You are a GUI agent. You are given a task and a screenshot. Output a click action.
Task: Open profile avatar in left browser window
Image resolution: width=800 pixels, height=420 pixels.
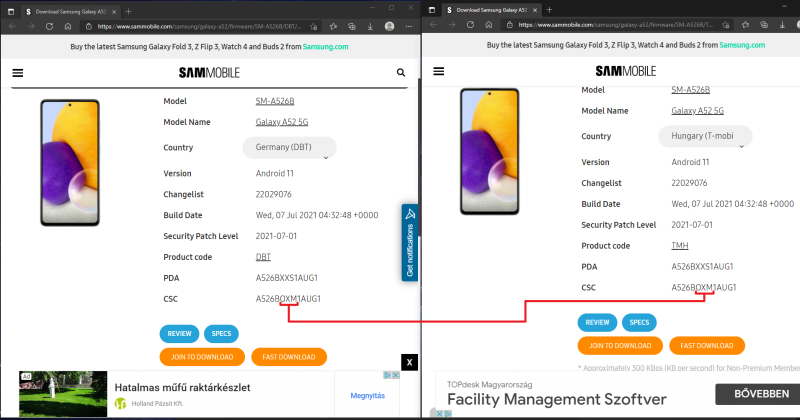pos(389,27)
